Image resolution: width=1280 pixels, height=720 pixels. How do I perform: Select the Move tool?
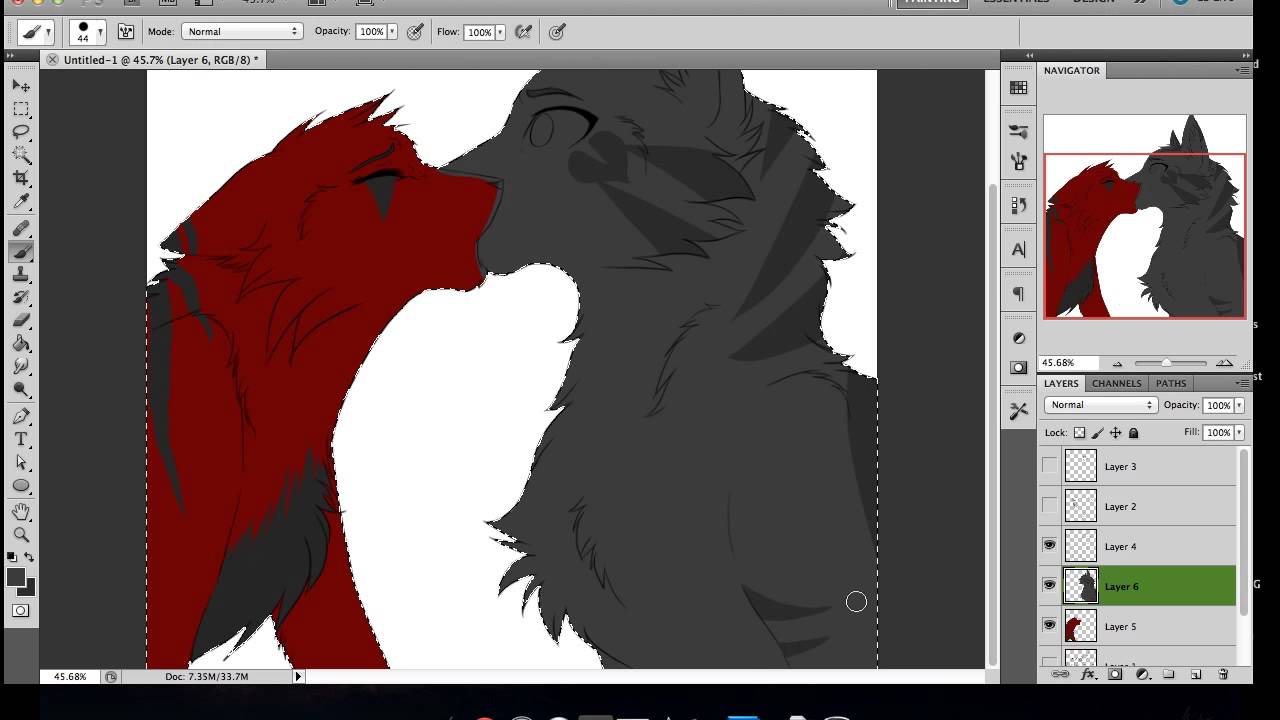(21, 86)
